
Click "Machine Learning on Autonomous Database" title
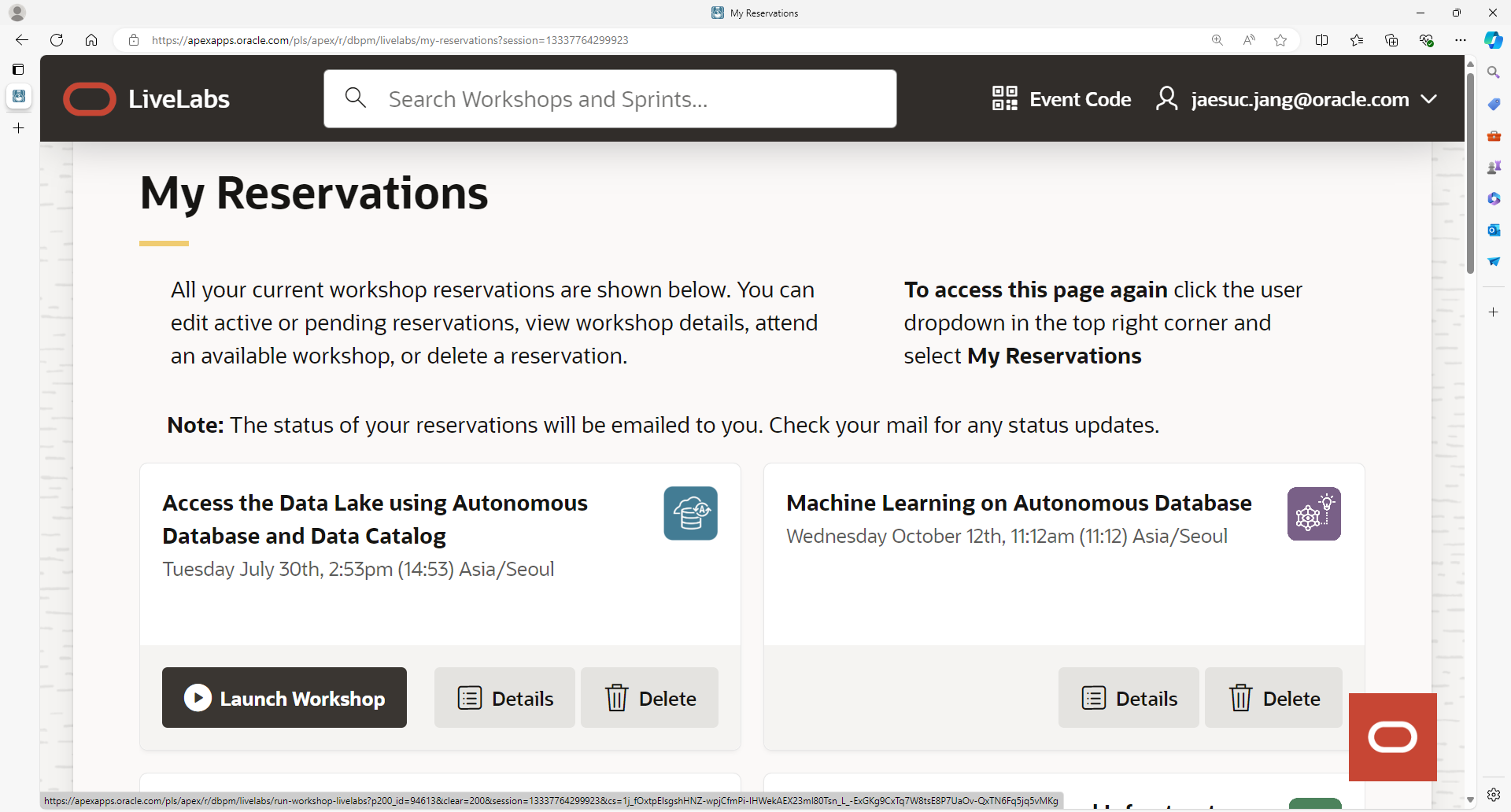click(1019, 503)
